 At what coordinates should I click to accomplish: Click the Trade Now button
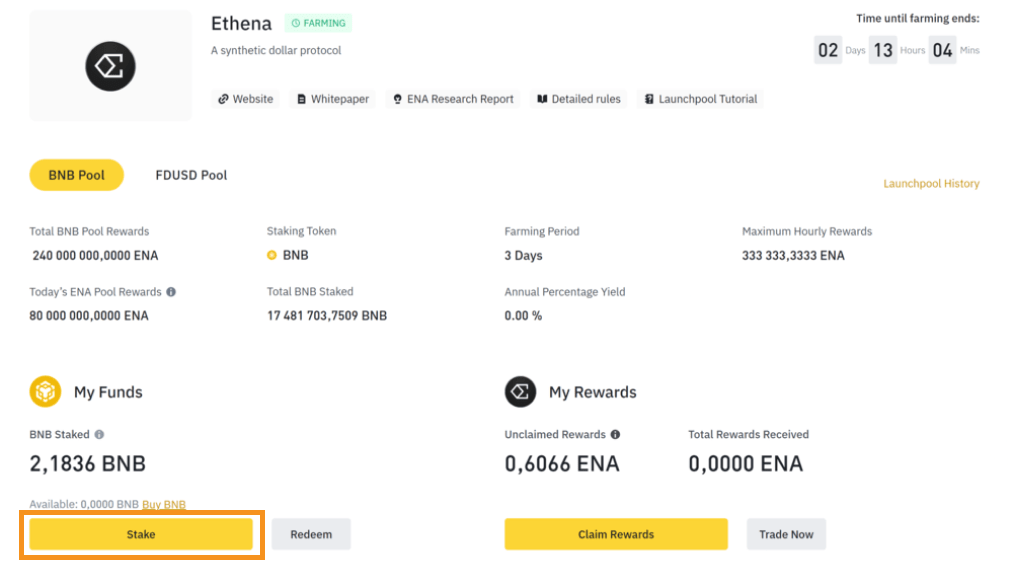[786, 534]
